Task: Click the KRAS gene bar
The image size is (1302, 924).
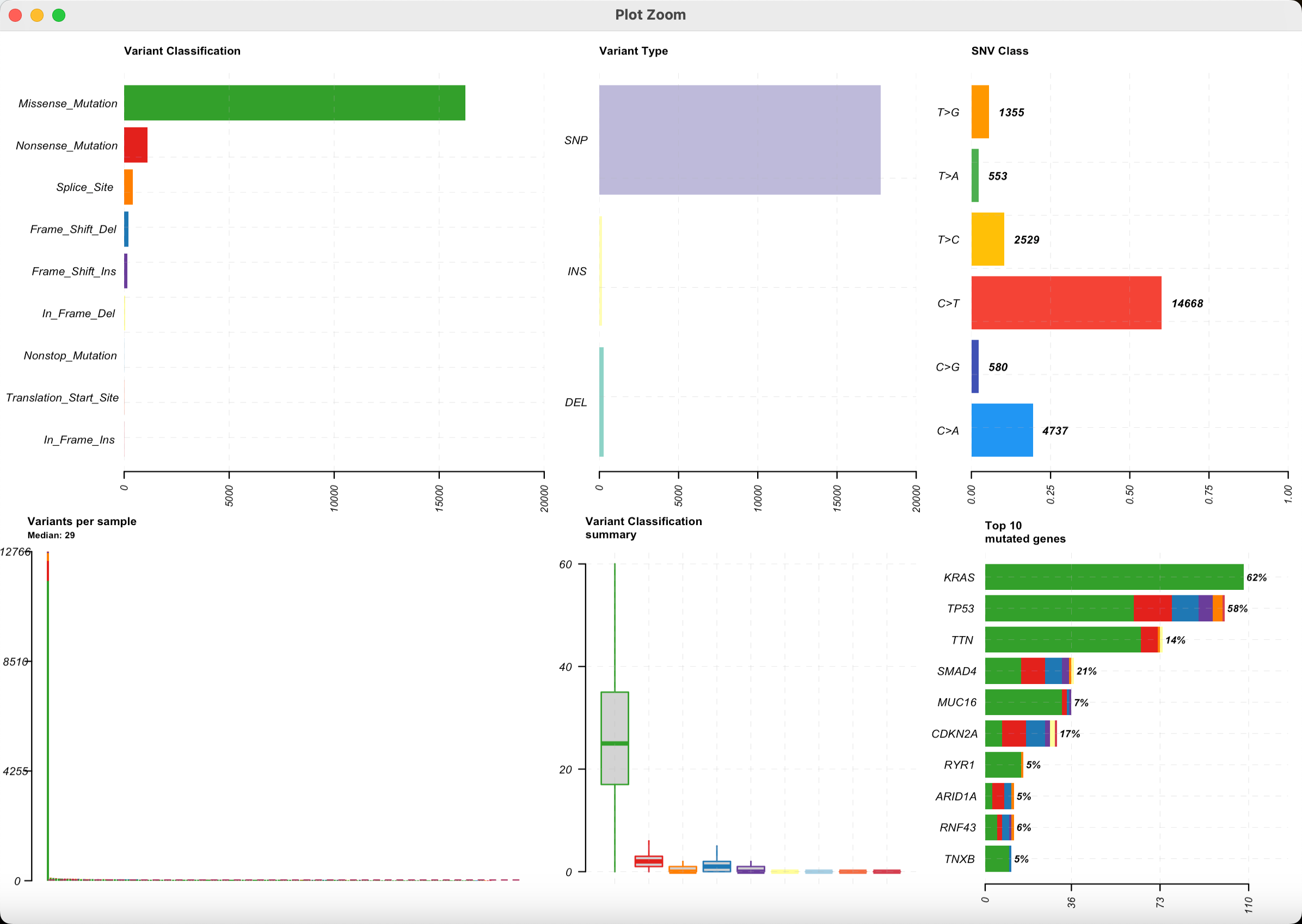Action: point(1114,577)
